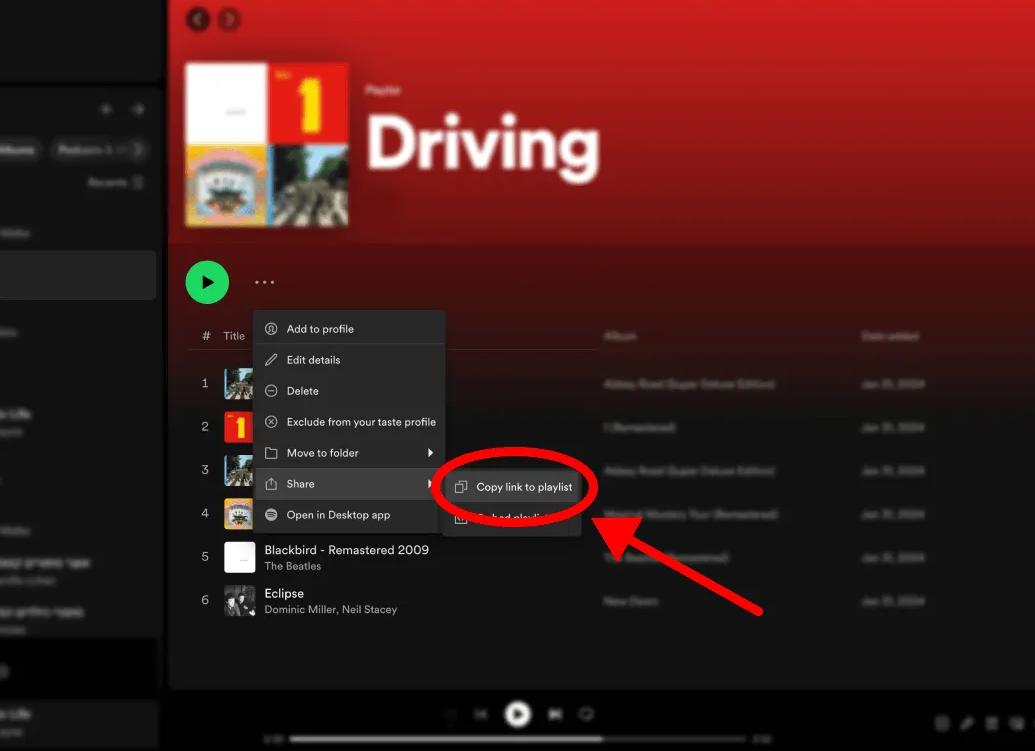Select Exclude from your taste profile
This screenshot has height=751, width=1035.
(x=360, y=422)
